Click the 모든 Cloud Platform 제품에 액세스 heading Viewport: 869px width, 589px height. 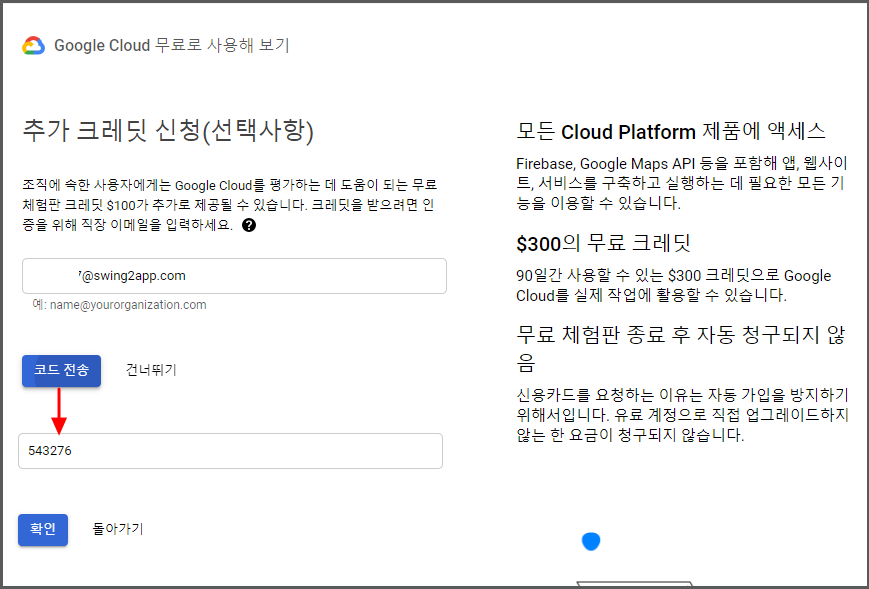point(670,131)
